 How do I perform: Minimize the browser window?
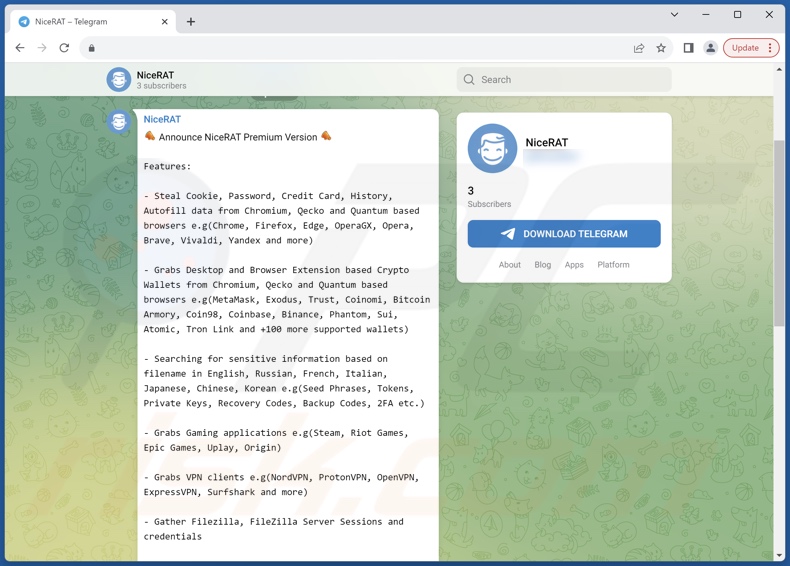pos(706,15)
